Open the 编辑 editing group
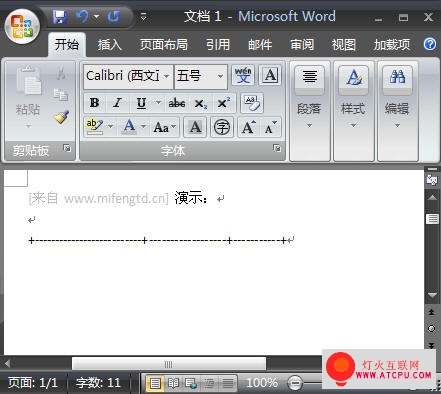This screenshot has width=441, height=394. coord(397,111)
